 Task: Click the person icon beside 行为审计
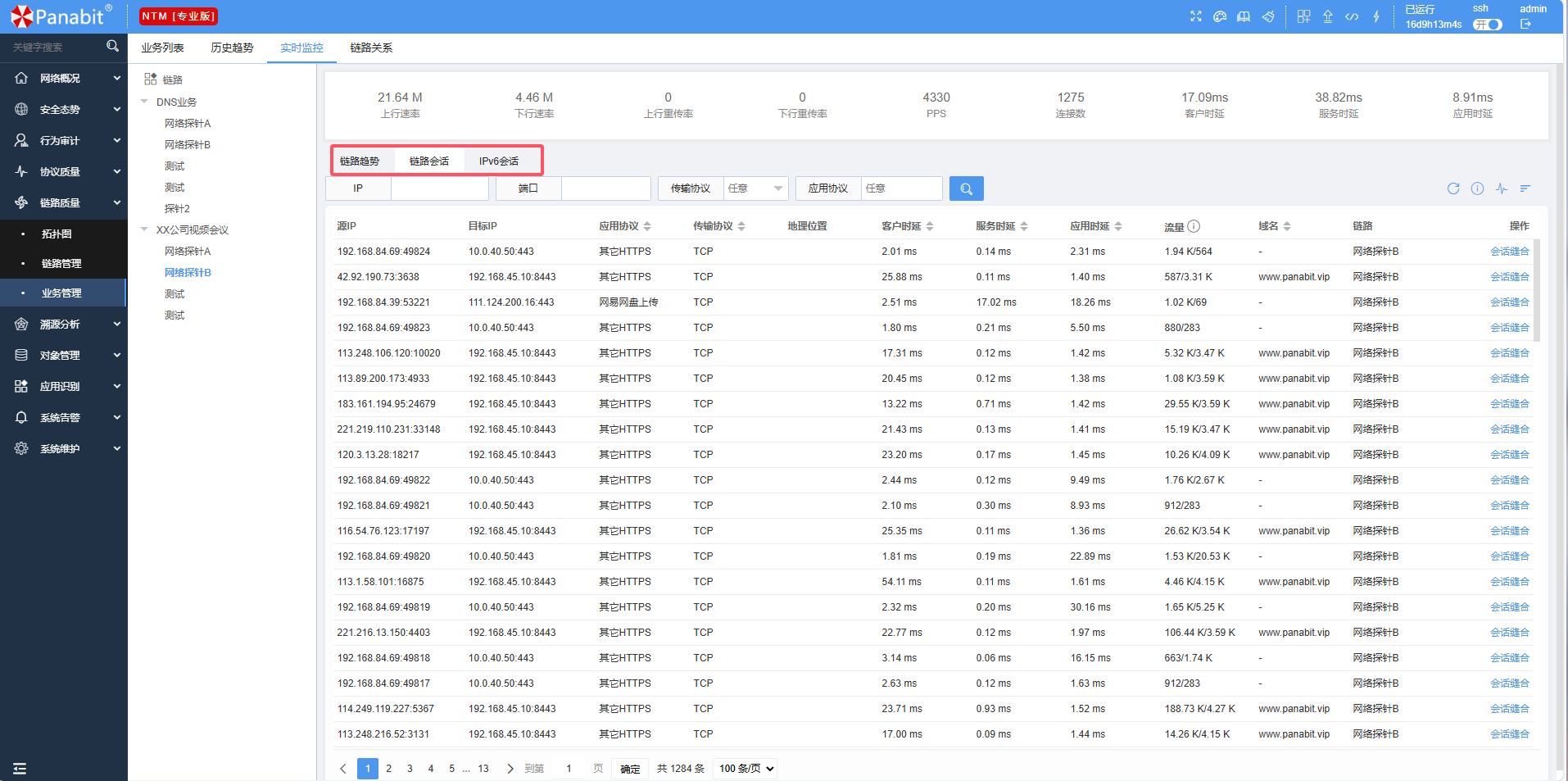click(21, 140)
